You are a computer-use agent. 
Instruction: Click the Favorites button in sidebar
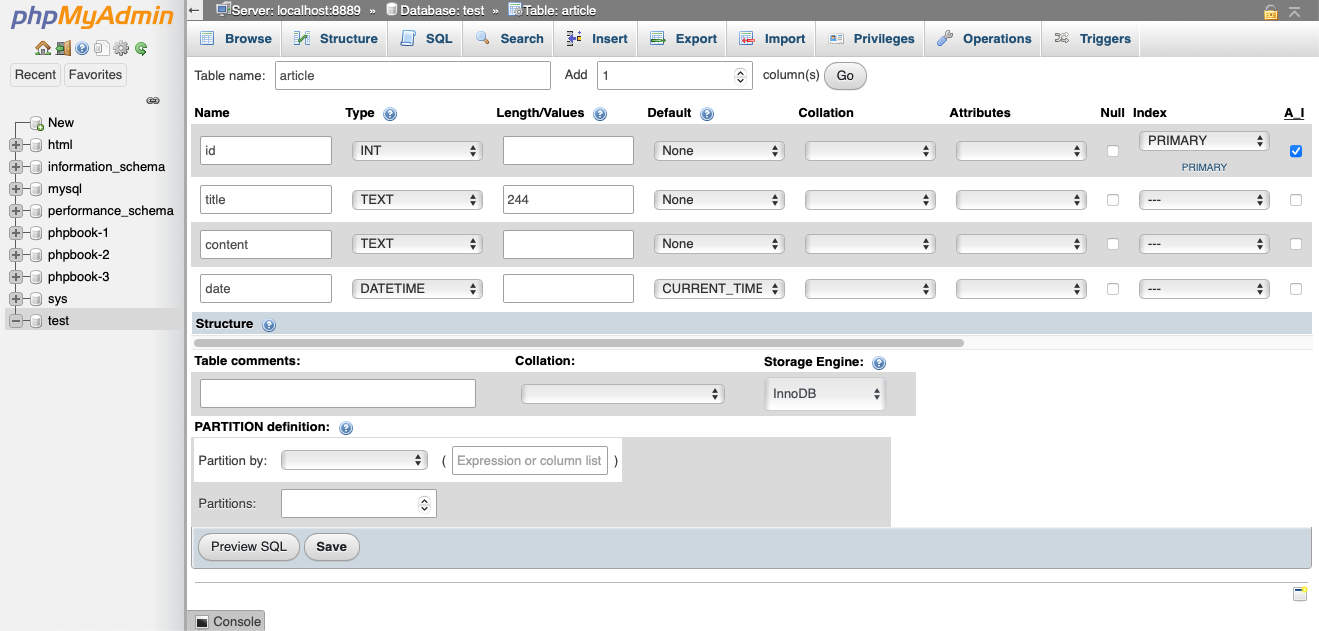point(95,75)
